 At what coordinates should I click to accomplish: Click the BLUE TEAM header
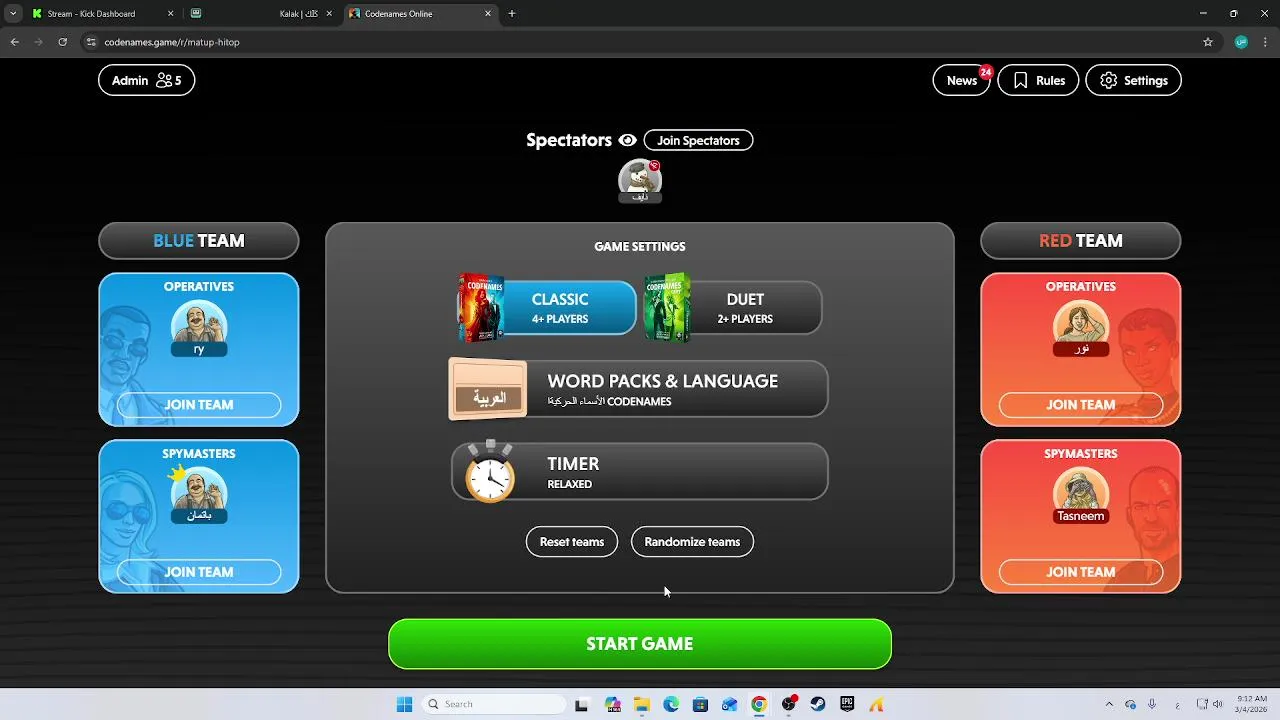[x=199, y=241]
